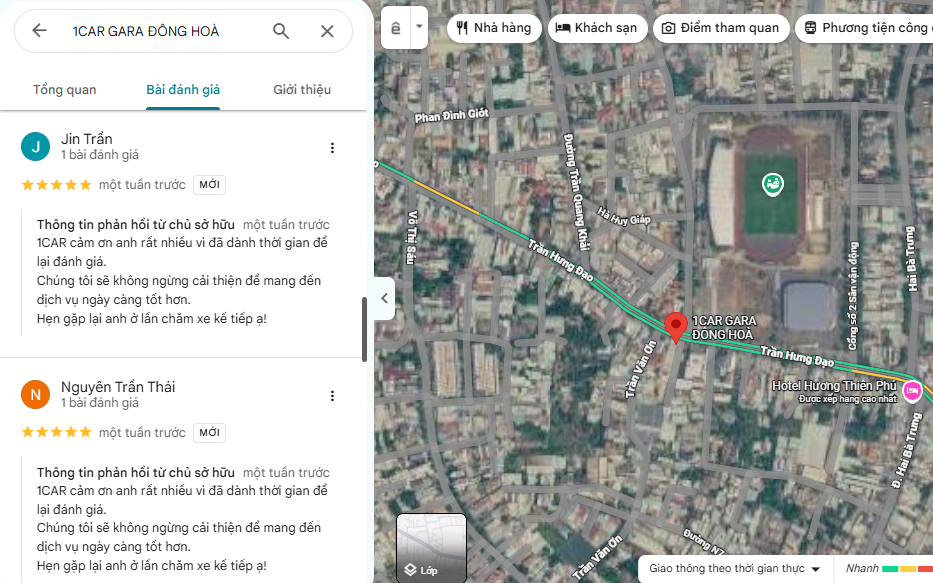933x583 pixels.
Task: Click Cổng số 2 Sân vận động label
Action: 853,296
